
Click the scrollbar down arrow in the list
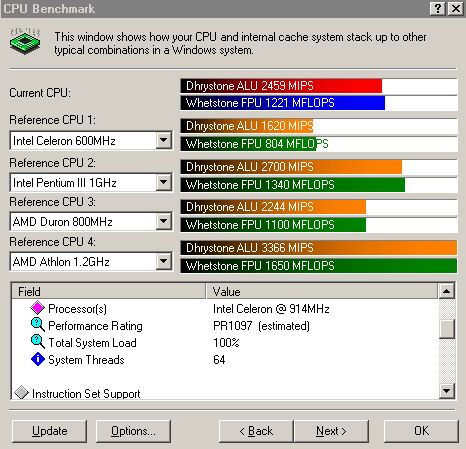pyautogui.click(x=447, y=390)
